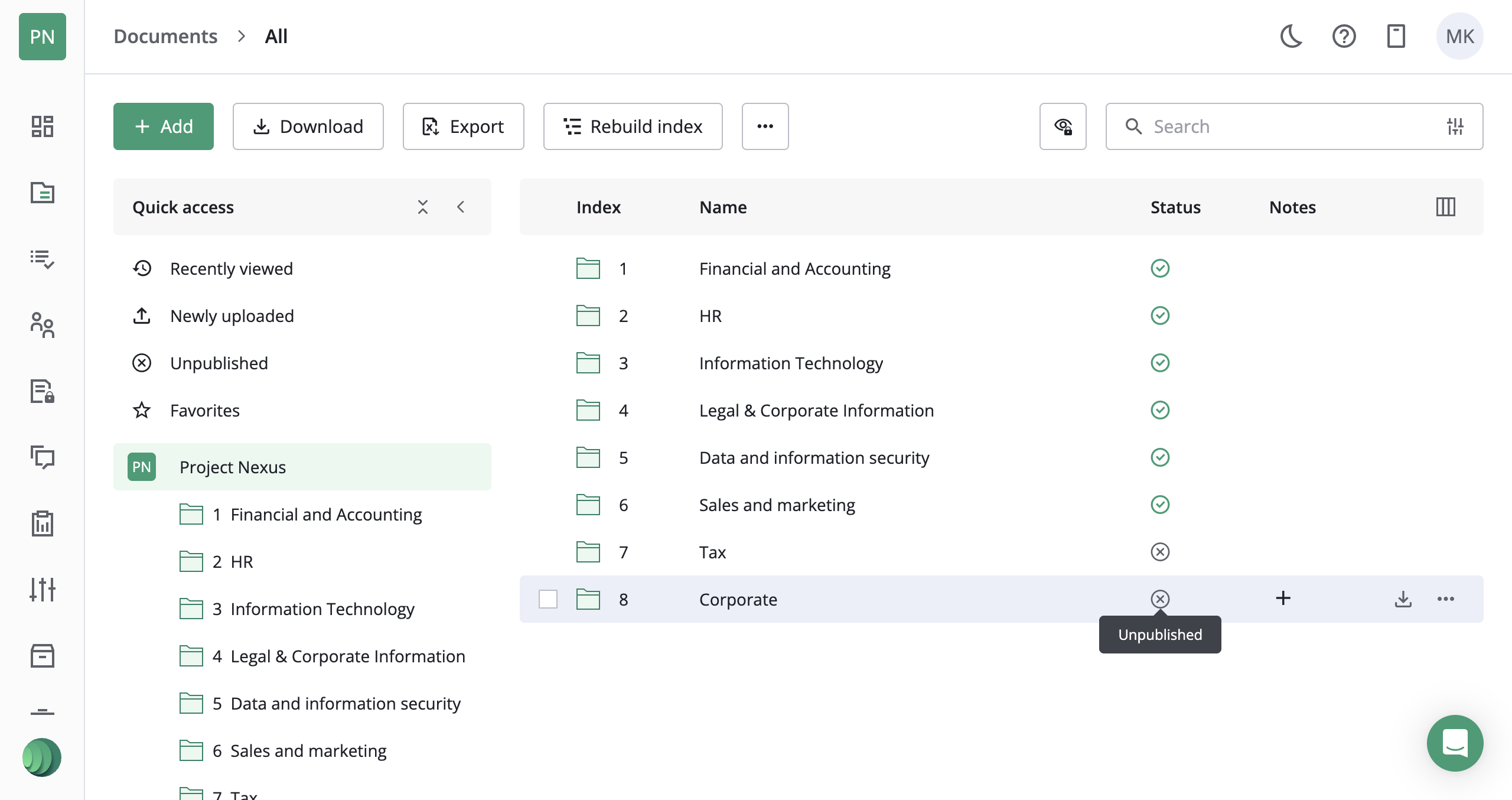1512x800 pixels.
Task: Click download icon on Corporate row
Action: [1403, 599]
